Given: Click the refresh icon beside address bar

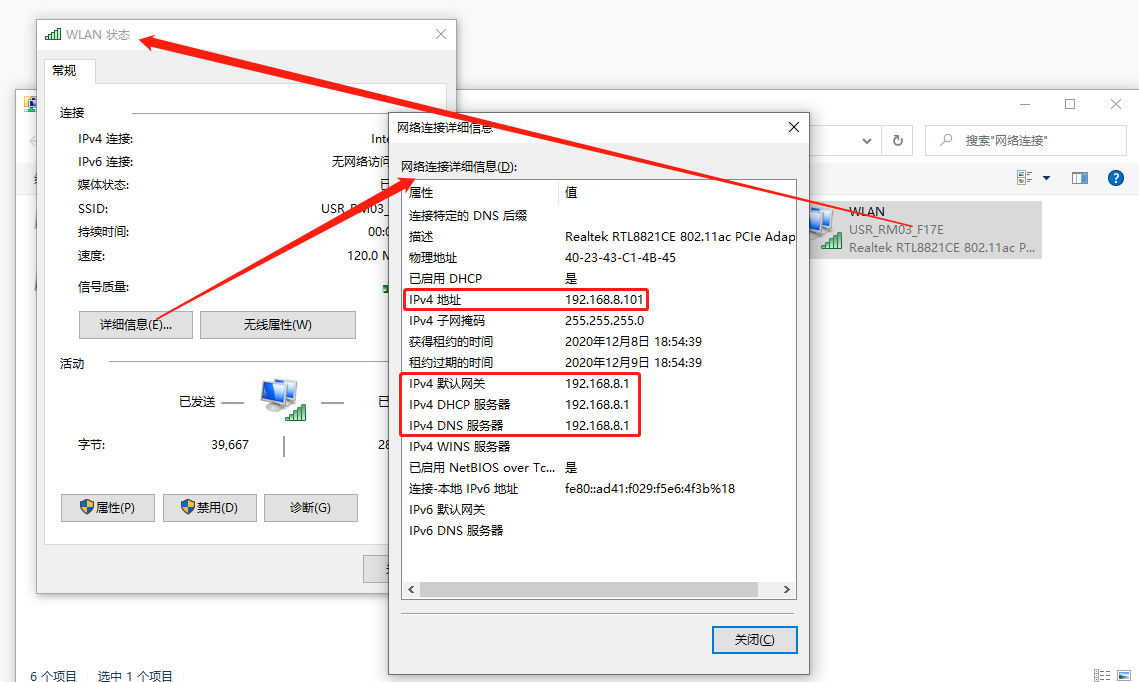Looking at the screenshot, I should [897, 141].
